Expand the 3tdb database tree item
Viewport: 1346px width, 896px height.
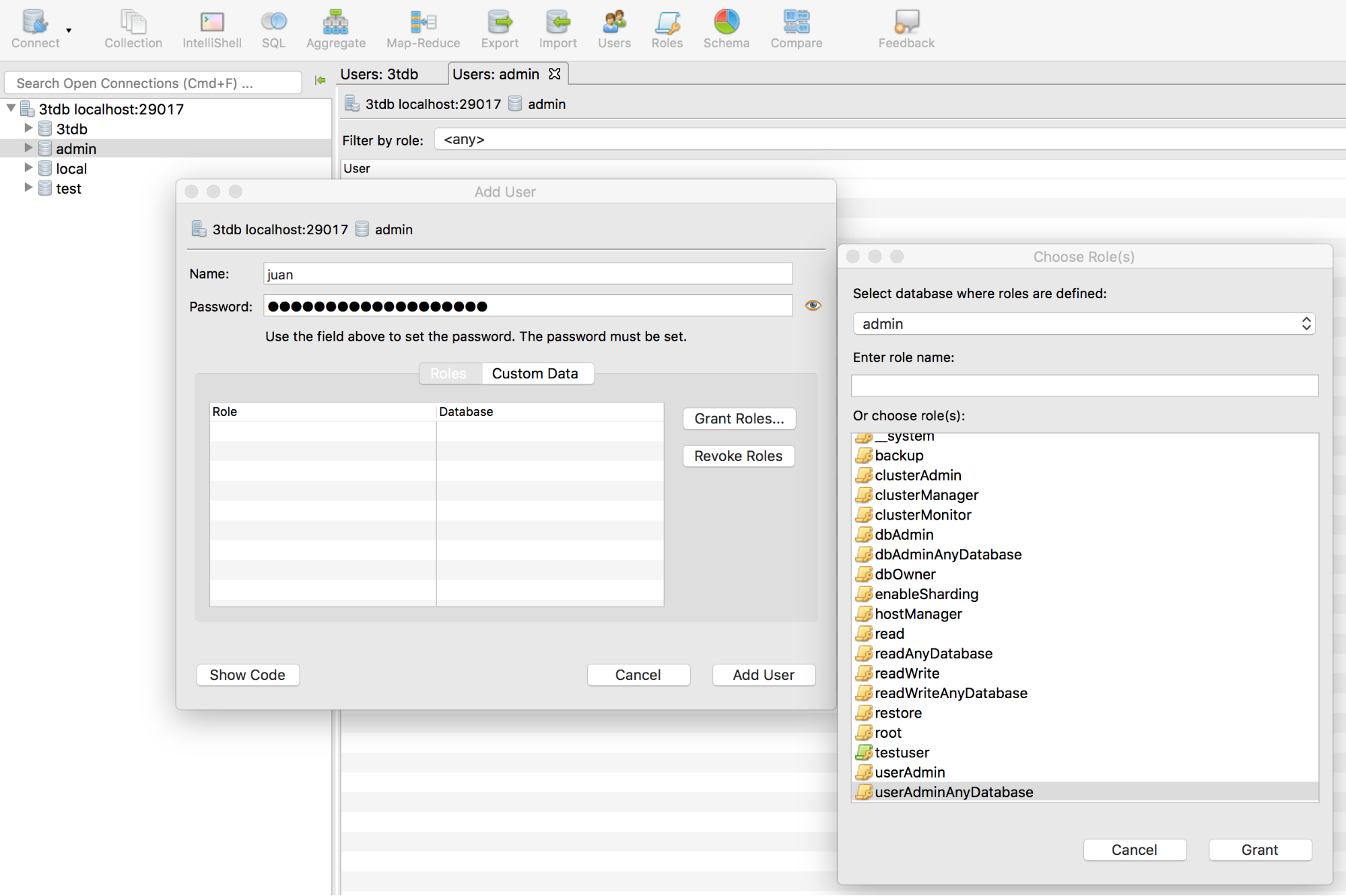(27, 128)
